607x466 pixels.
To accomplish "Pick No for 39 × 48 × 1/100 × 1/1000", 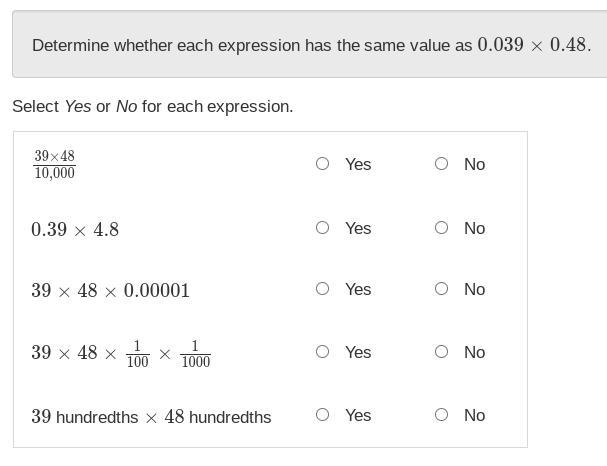I will pos(441,352).
